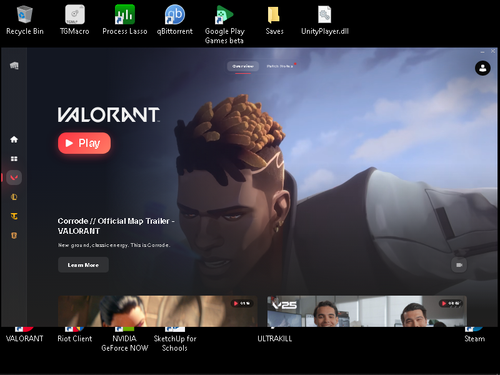The width and height of the screenshot is (500, 375).
Task: Select the Legends of Runeterra shield icon
Action: click(x=14, y=236)
